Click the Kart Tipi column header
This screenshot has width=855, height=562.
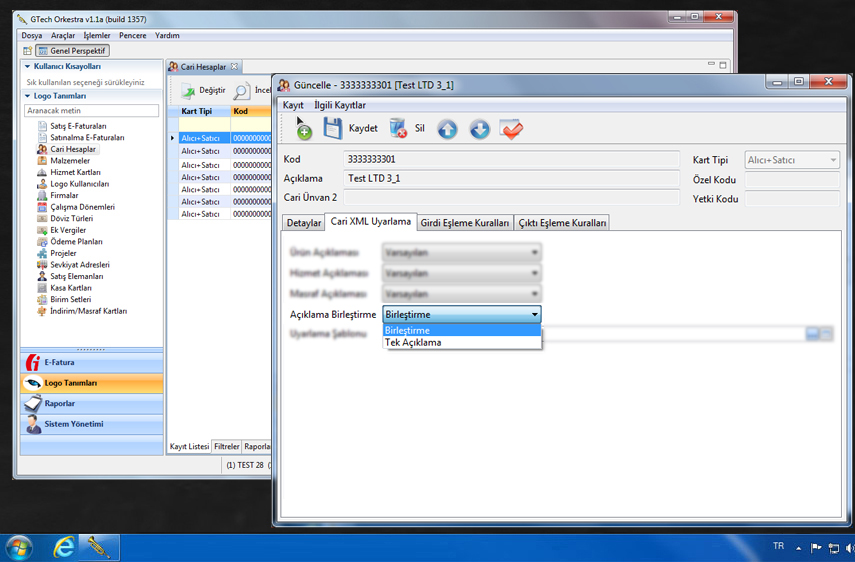tap(204, 111)
